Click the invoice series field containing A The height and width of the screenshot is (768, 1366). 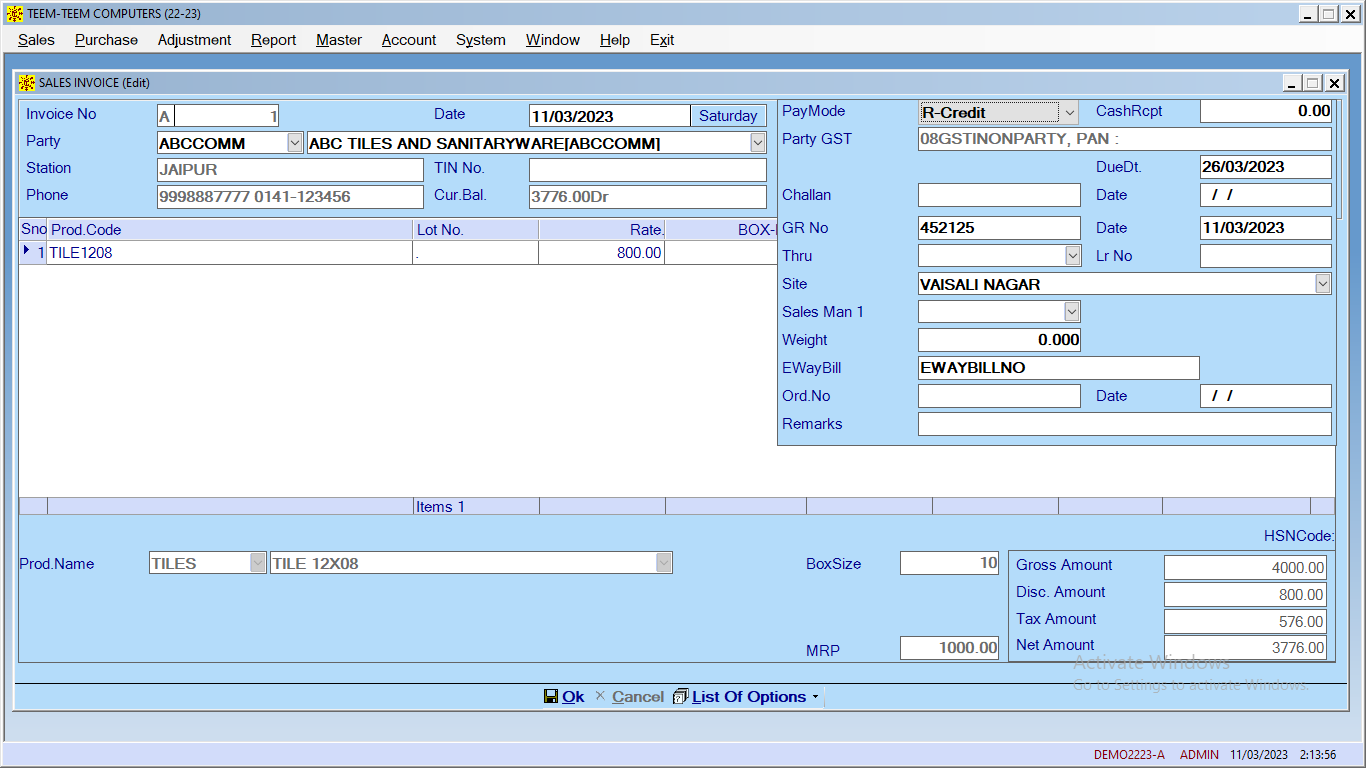166,116
